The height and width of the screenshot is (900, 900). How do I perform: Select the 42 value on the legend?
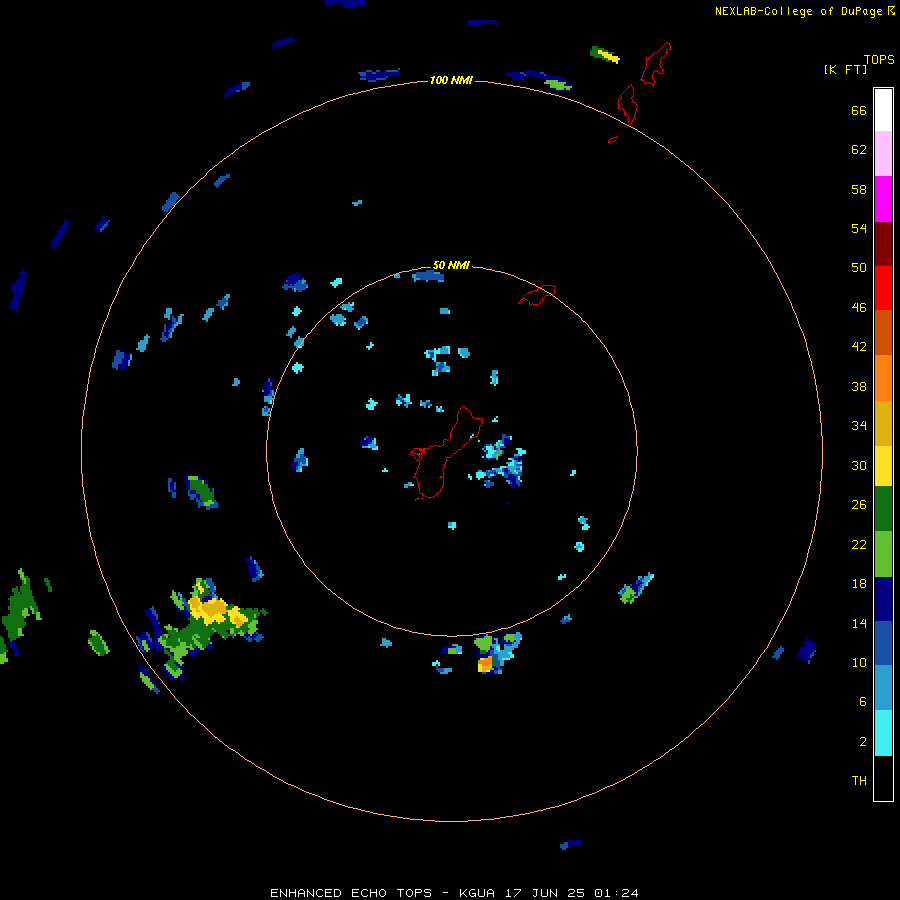click(x=859, y=347)
